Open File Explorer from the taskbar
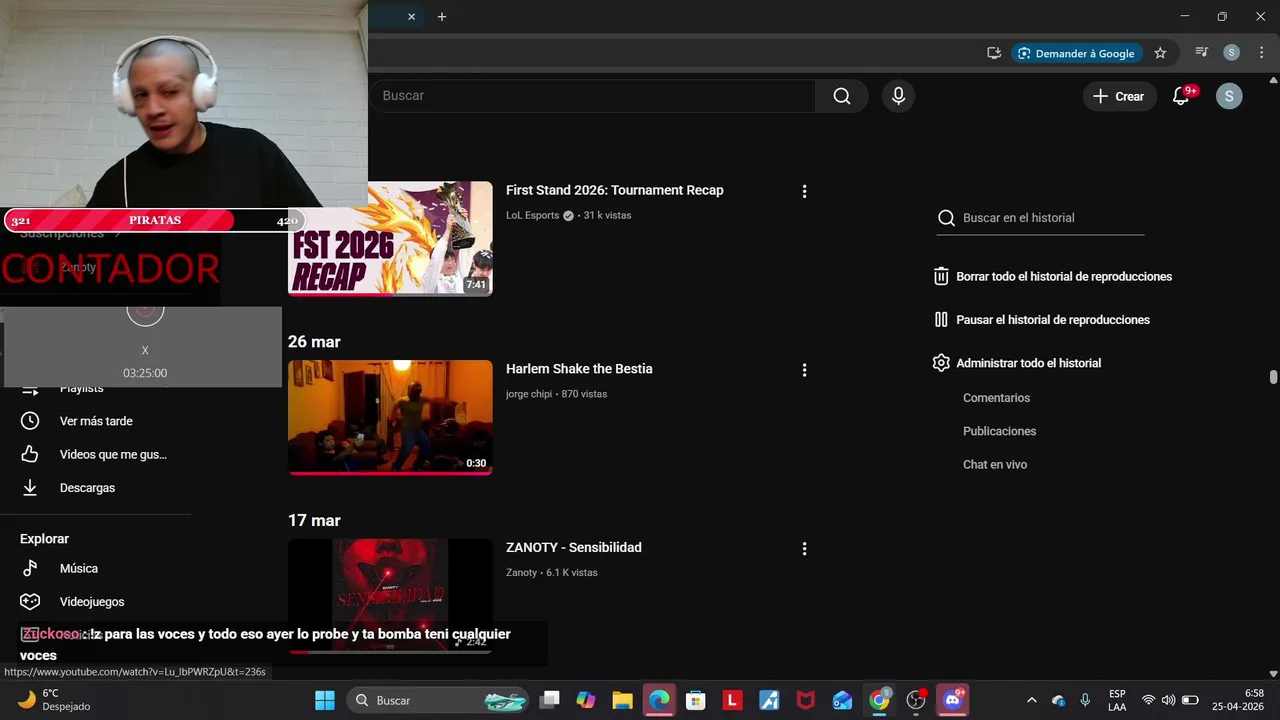Viewport: 1280px width, 720px height. click(622, 700)
